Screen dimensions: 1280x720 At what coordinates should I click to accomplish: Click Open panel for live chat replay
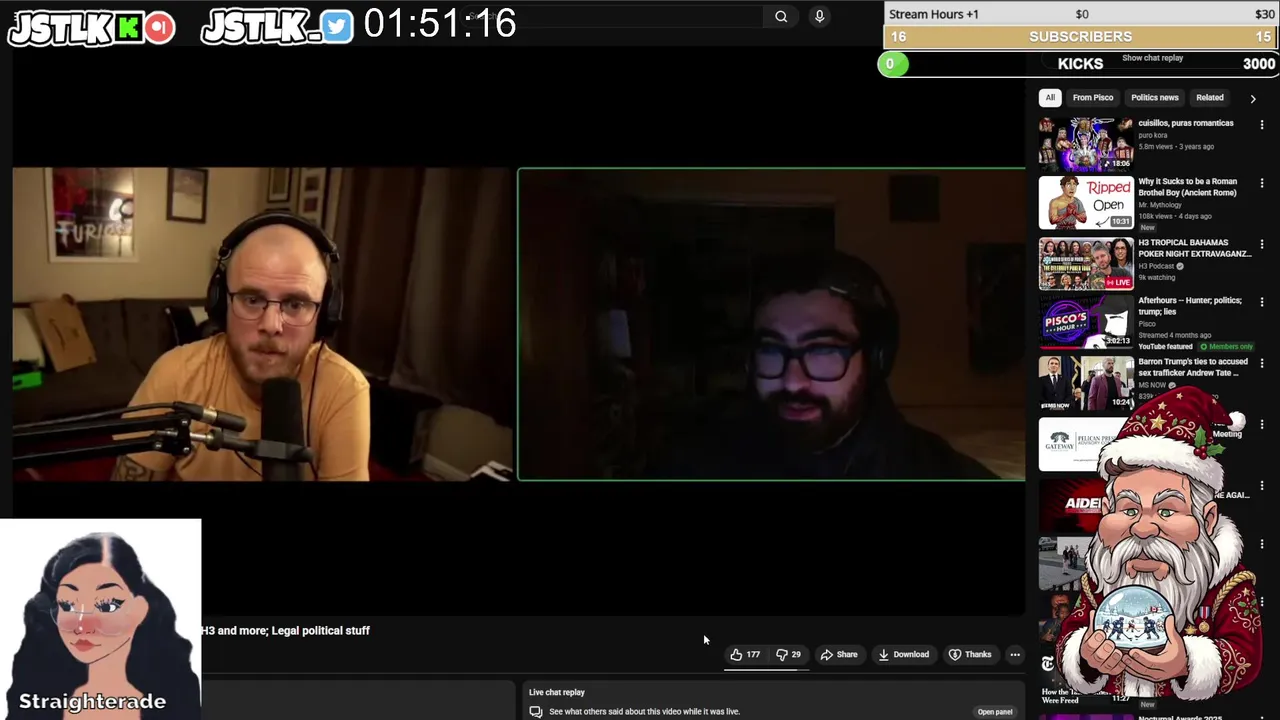pos(995,712)
